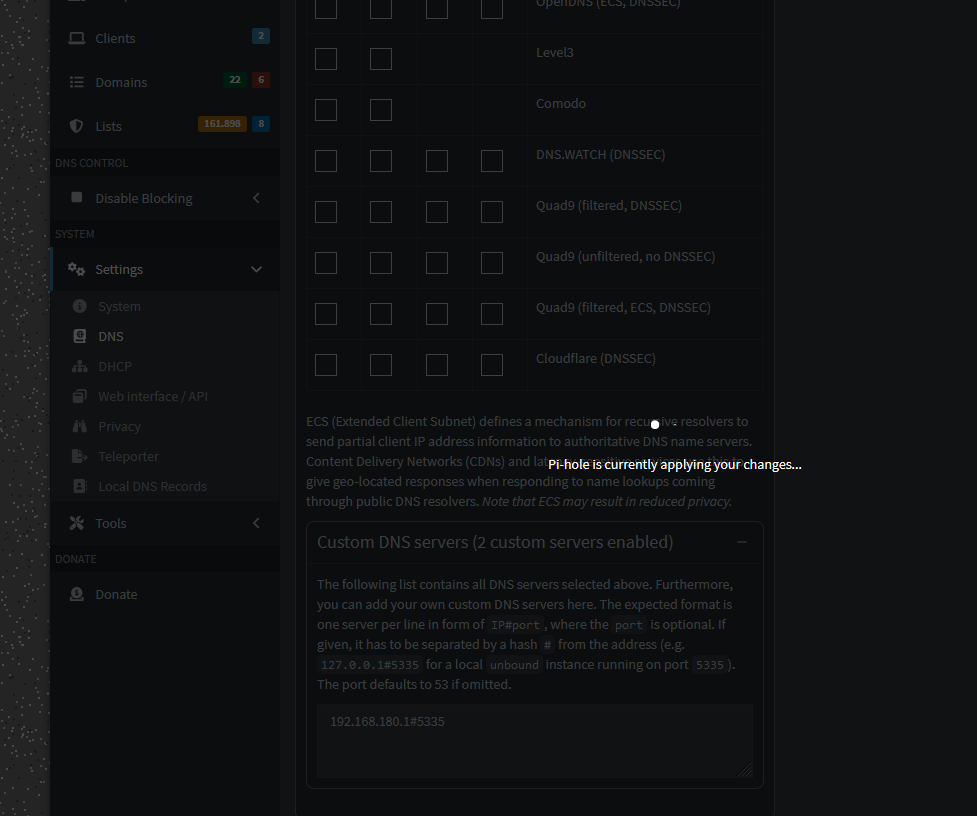Open Privacy via the binoculars icon
The image size is (977, 816).
coord(80,426)
